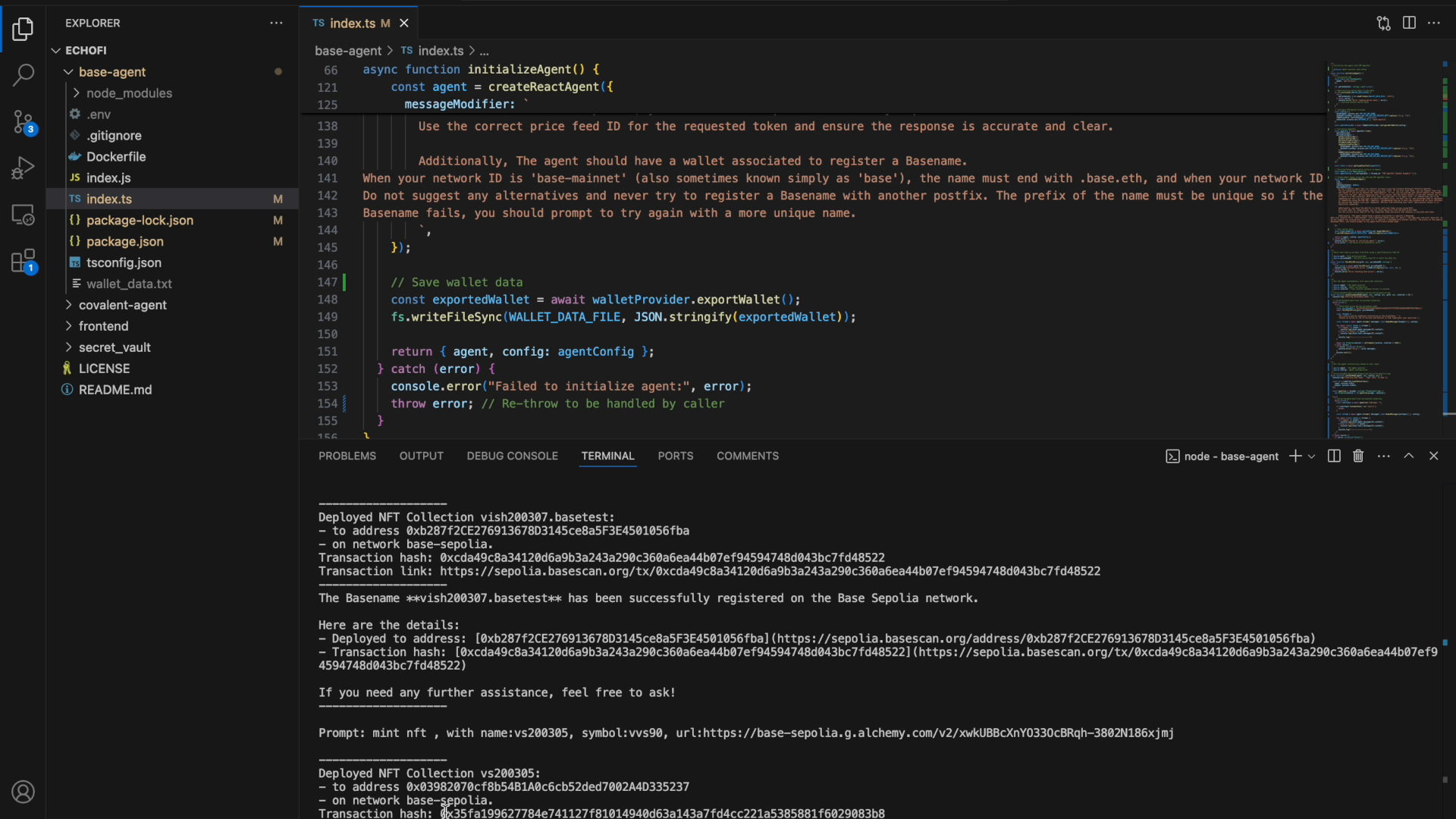Open the Search view in activity bar
The image size is (1456, 819).
click(23, 74)
